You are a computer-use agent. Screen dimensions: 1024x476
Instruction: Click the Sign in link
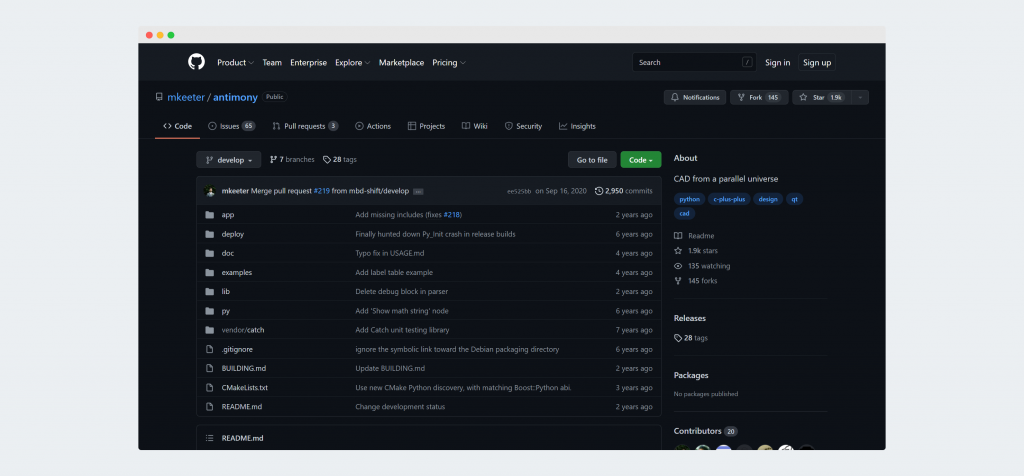click(x=778, y=63)
